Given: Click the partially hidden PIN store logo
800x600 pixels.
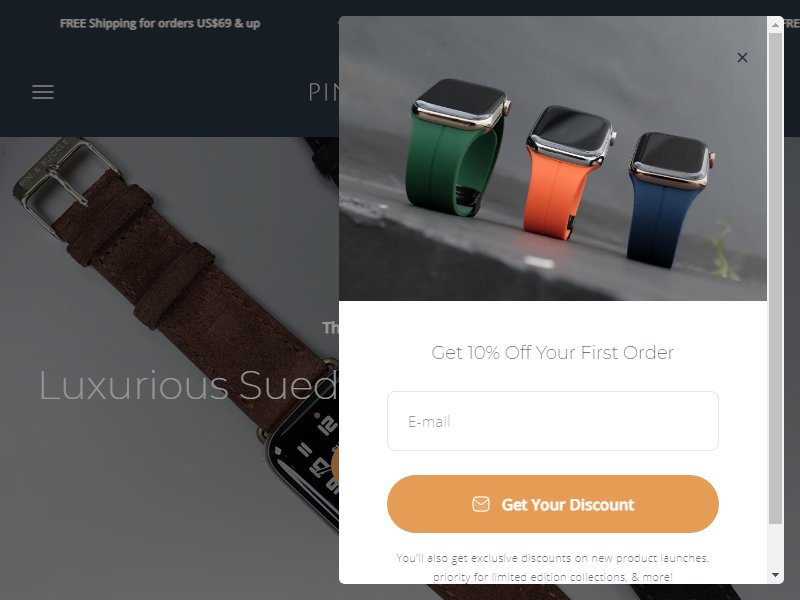Looking at the screenshot, I should pyautogui.click(x=323, y=92).
